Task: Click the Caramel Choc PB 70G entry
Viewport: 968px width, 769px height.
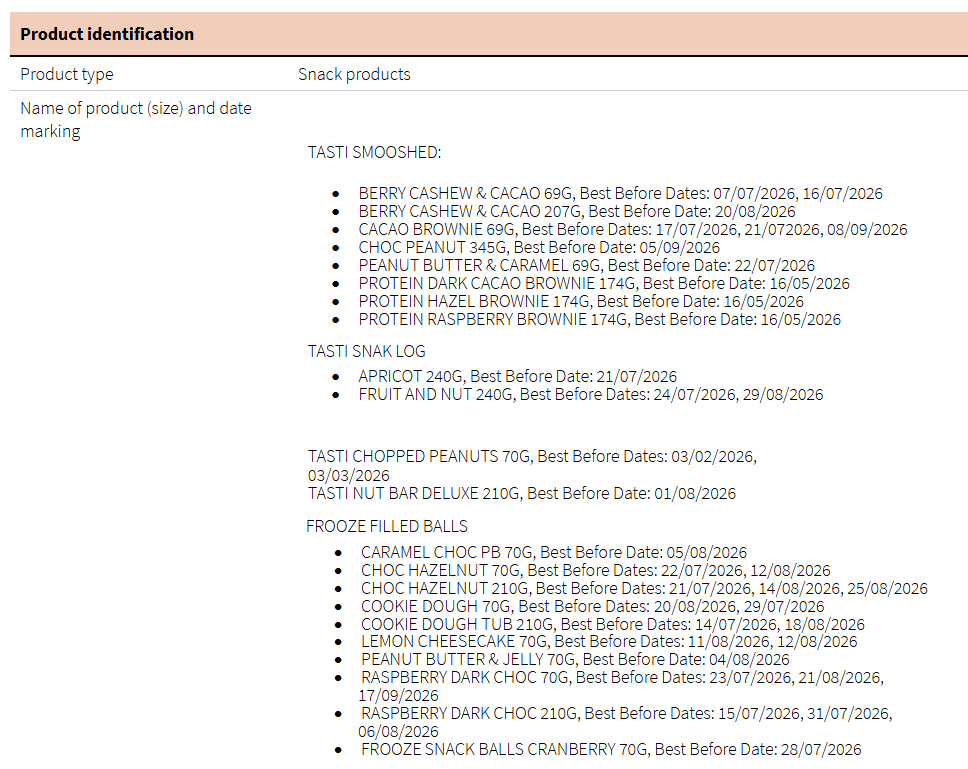Action: 554,552
